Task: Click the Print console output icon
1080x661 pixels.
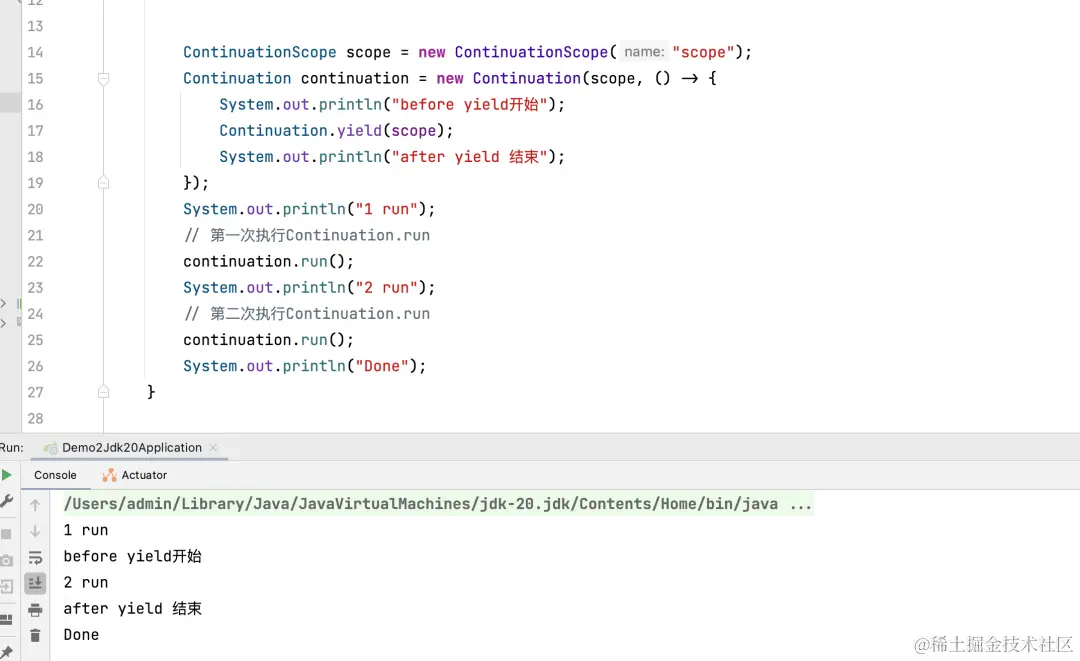Action: [35, 610]
